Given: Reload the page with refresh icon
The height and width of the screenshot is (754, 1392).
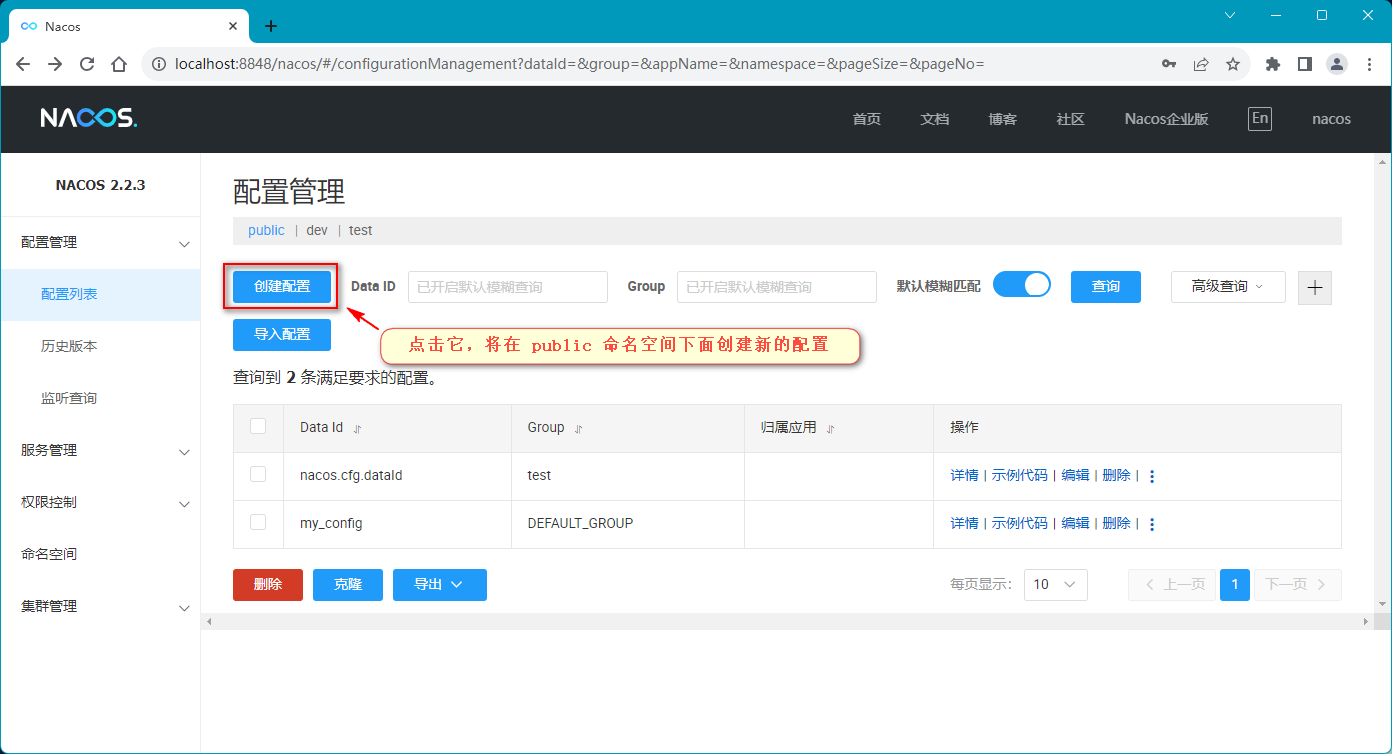Looking at the screenshot, I should coord(87,64).
